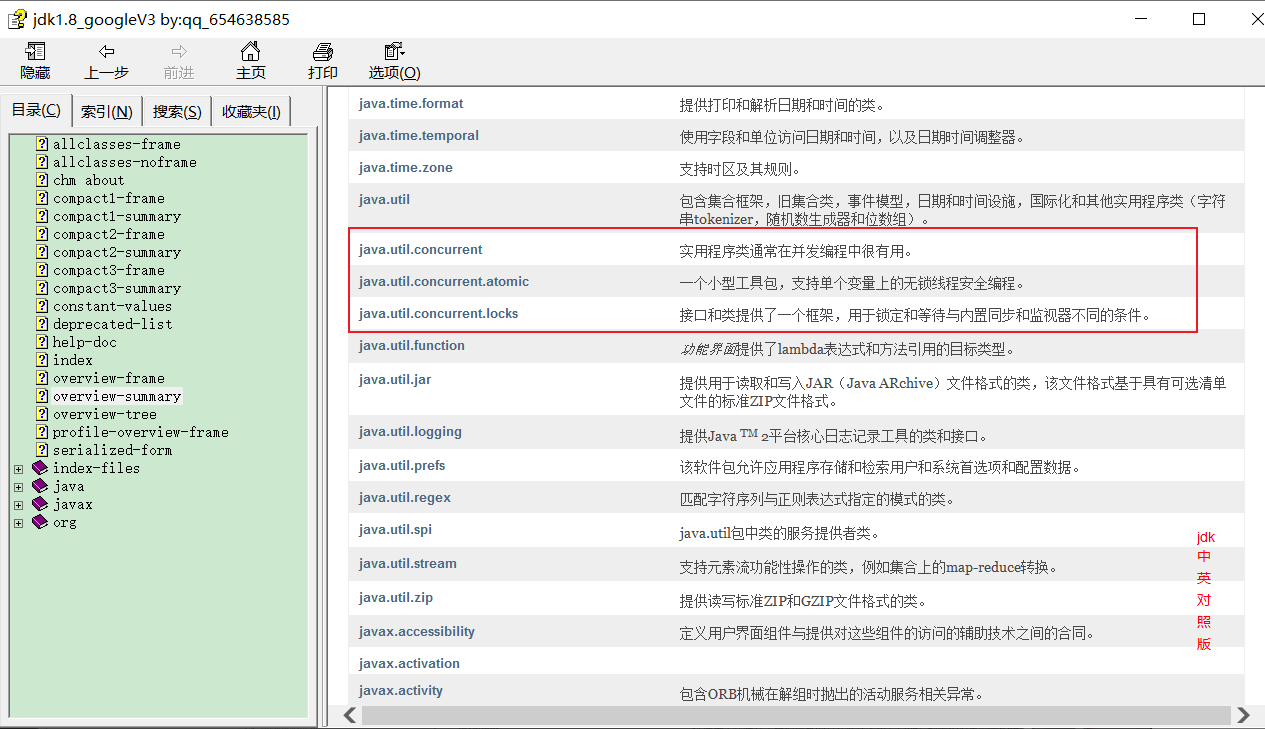Print the page with 打印

[322, 61]
